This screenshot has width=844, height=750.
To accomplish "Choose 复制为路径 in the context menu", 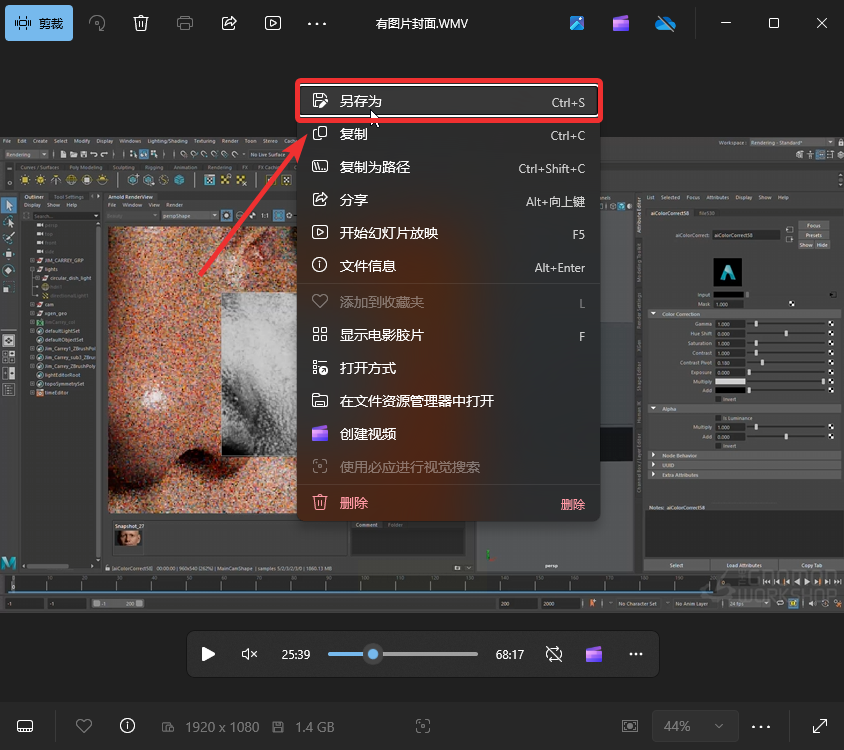I will (x=448, y=168).
